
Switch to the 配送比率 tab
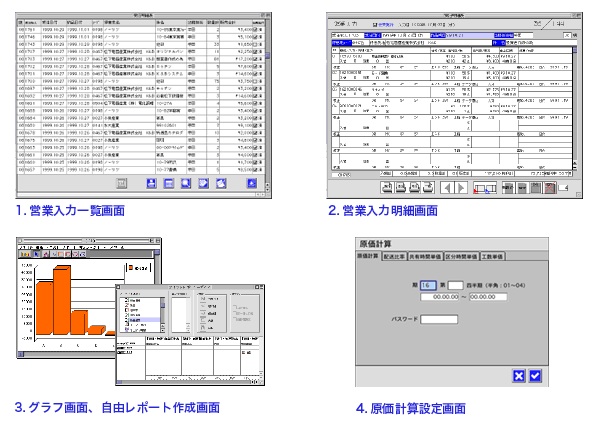pos(394,257)
